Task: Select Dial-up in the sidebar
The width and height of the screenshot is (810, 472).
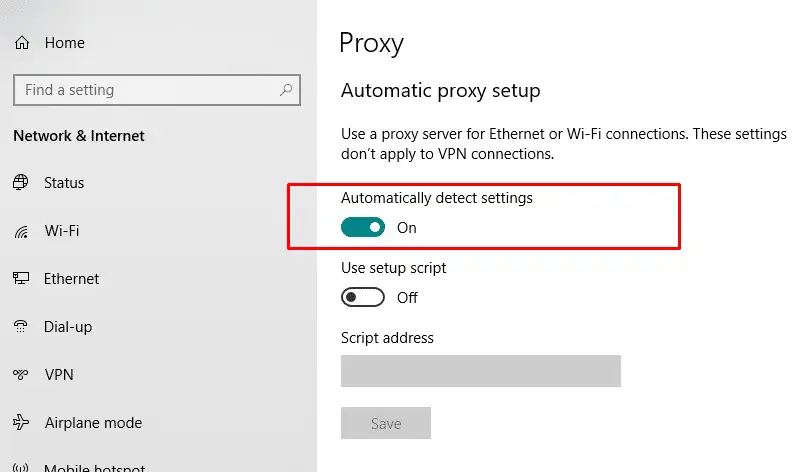Action: point(68,327)
